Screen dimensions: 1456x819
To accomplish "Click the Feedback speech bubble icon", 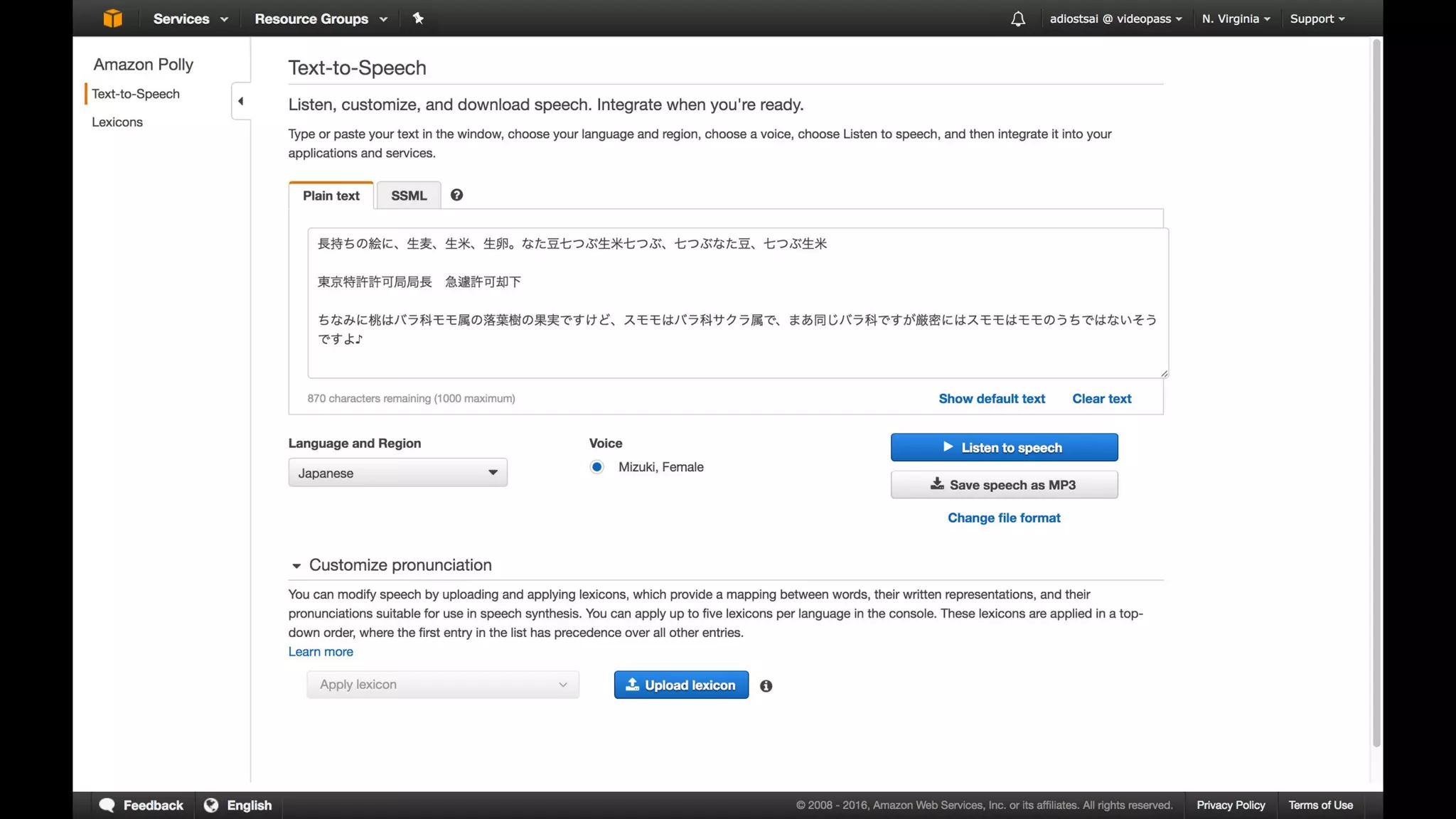I will (x=107, y=805).
